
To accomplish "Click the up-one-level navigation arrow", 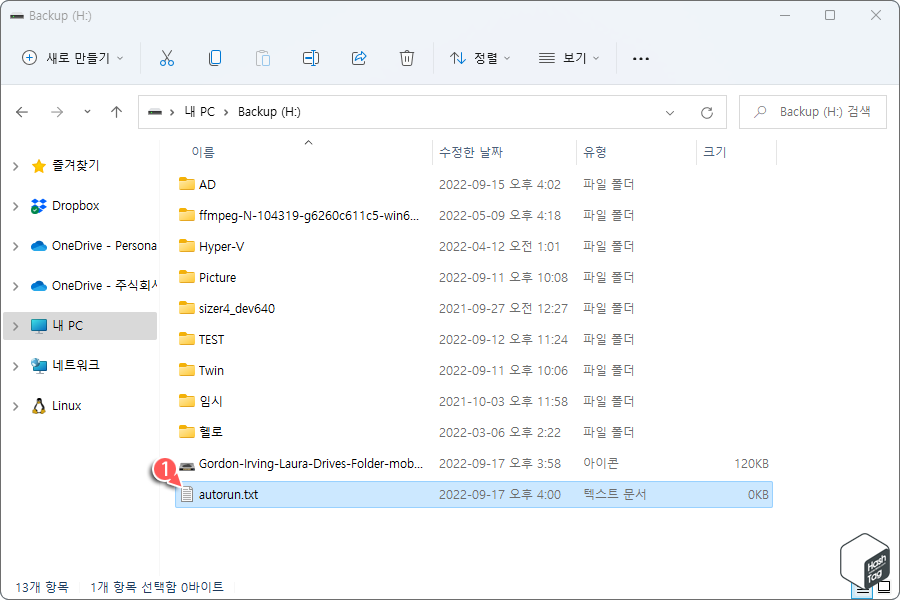I will [116, 111].
